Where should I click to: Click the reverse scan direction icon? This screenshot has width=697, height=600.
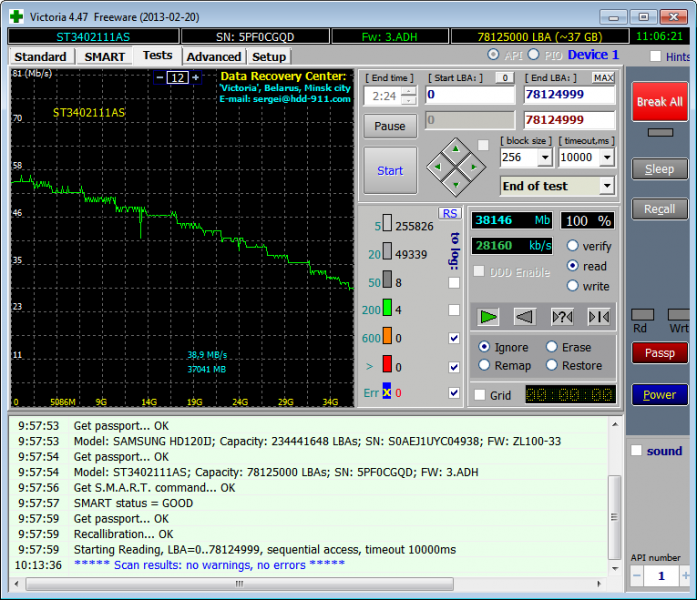point(525,316)
